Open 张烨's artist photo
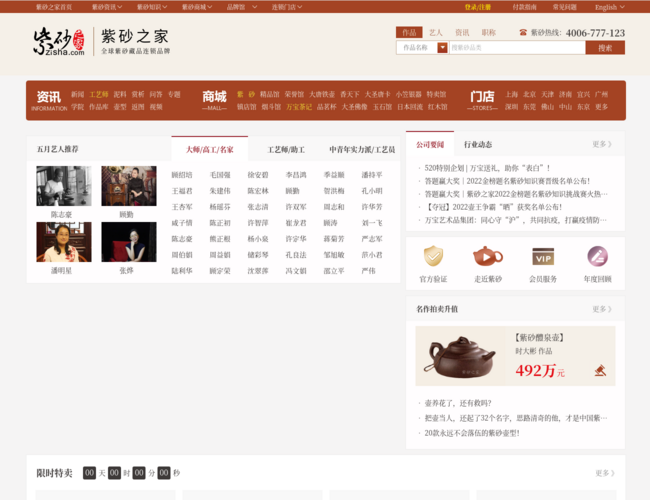The width and height of the screenshot is (650, 500). (128, 242)
